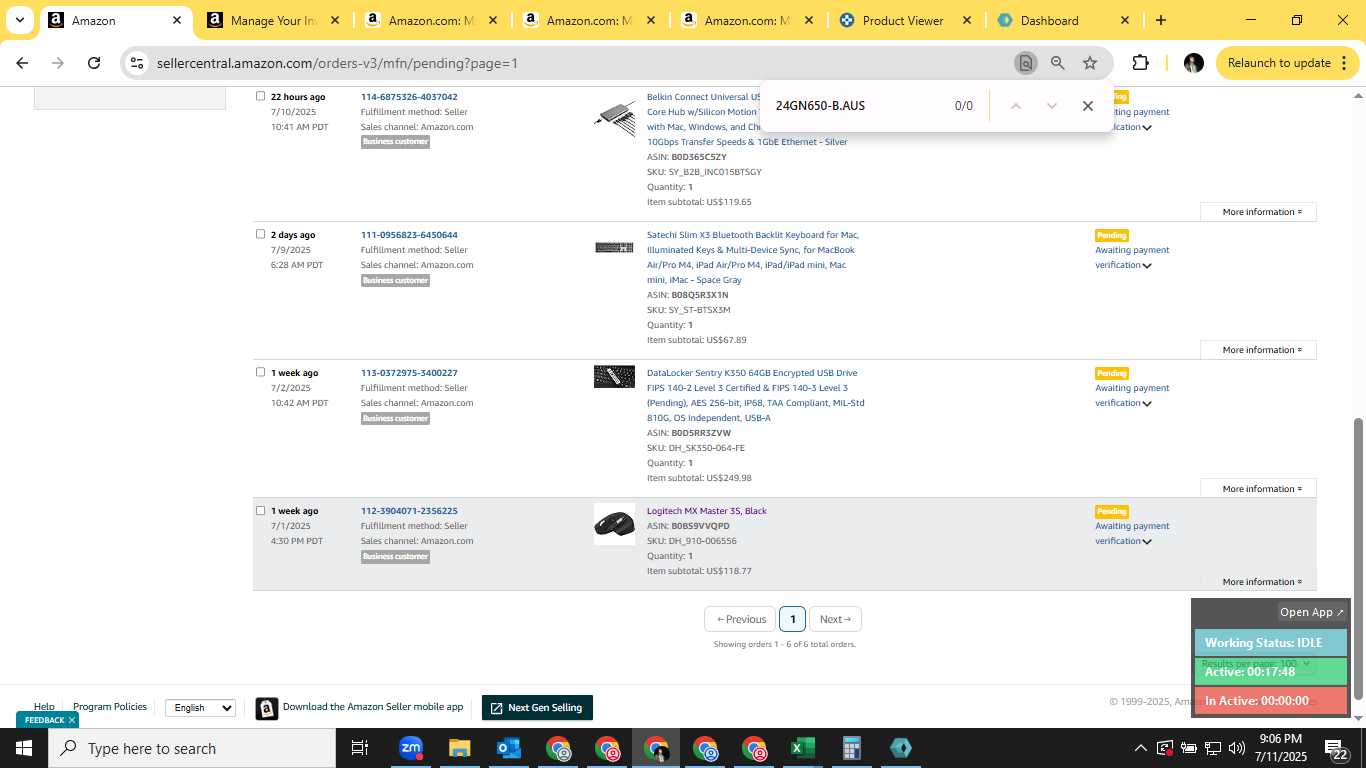Close the Product Viewer tab

tap(966, 20)
